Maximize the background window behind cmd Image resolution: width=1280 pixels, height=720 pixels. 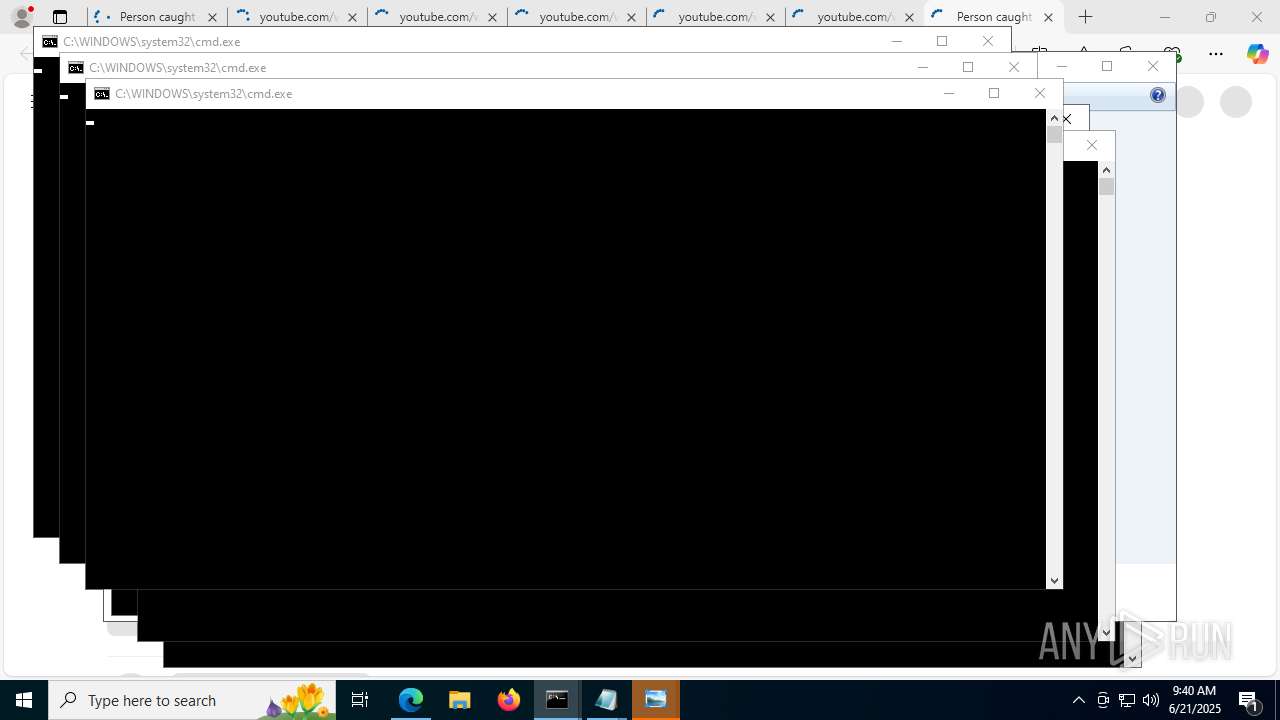click(1107, 66)
